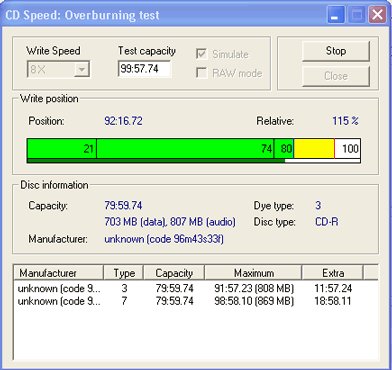
Task: Click the Extra column header
Action: coord(333,273)
